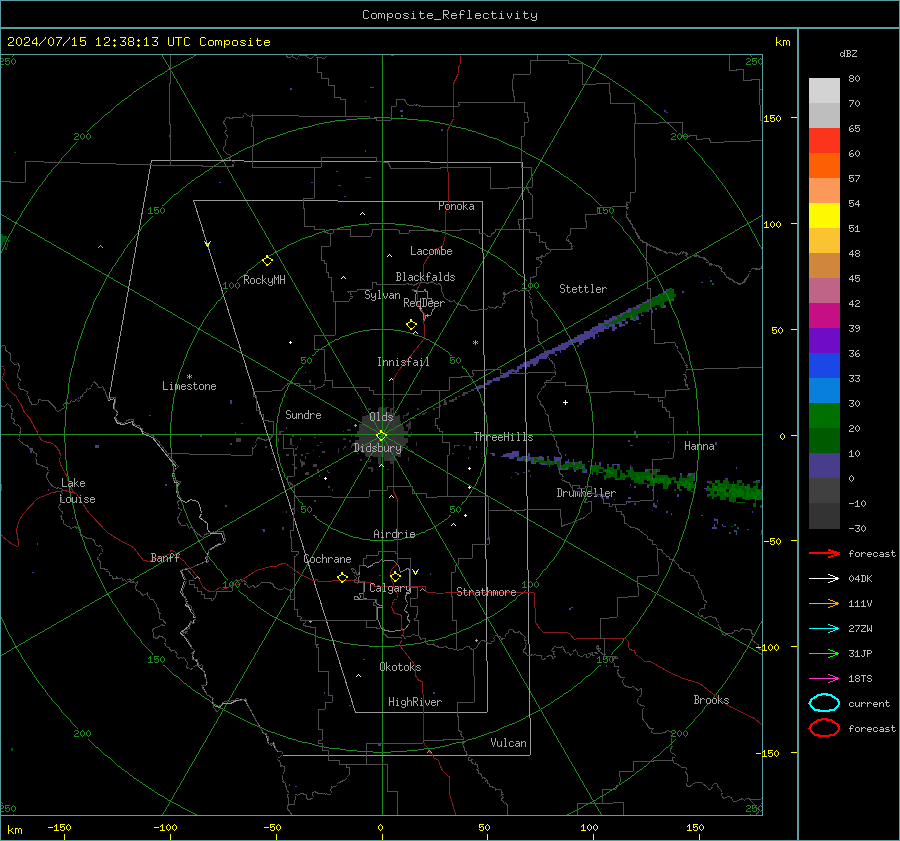Click the 60 dBZ red color swatch
This screenshot has height=841, width=900.
(x=824, y=141)
